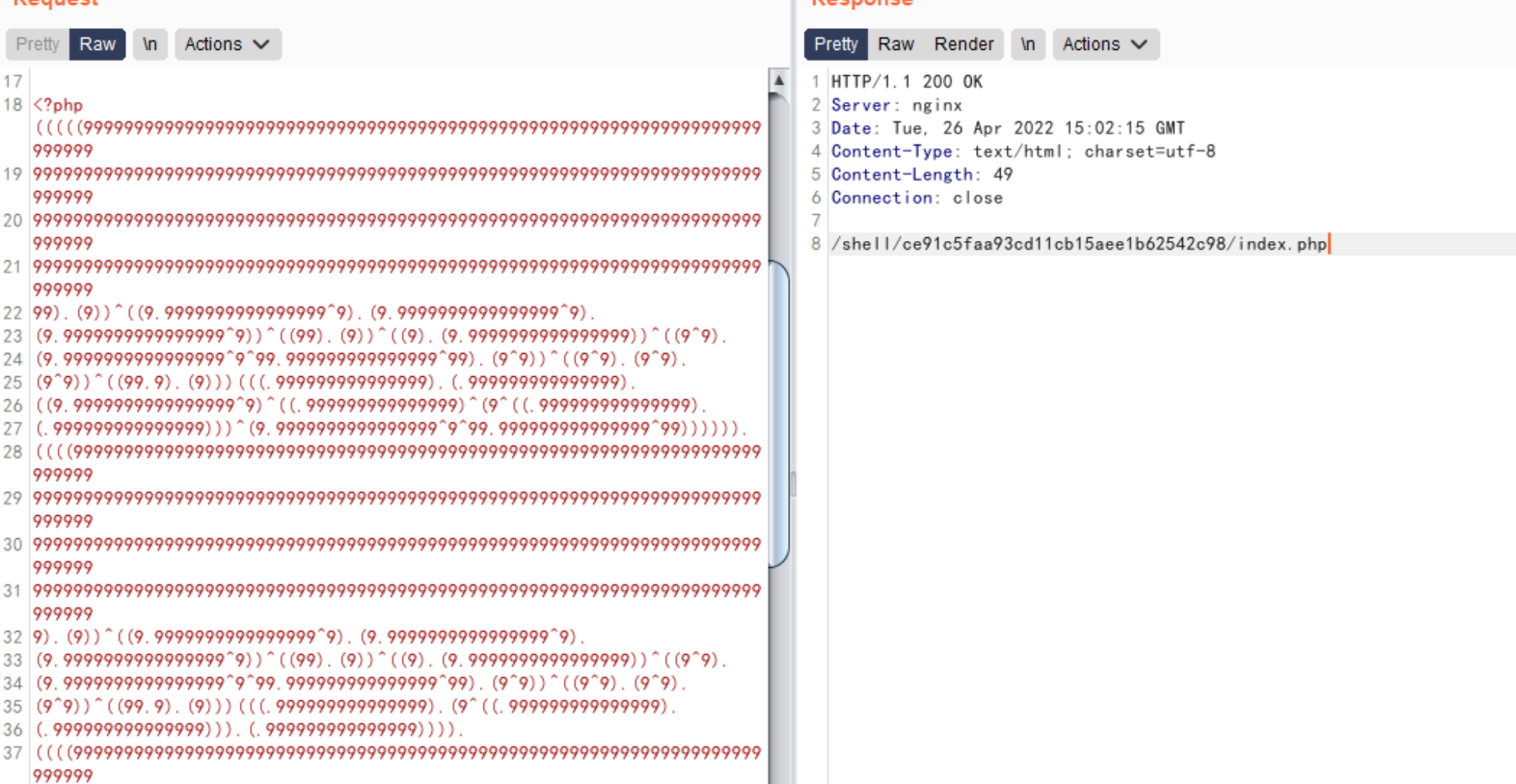Viewport: 1516px width, 784px height.
Task: Open the Actions dropdown in Request panel
Action: pos(228,44)
